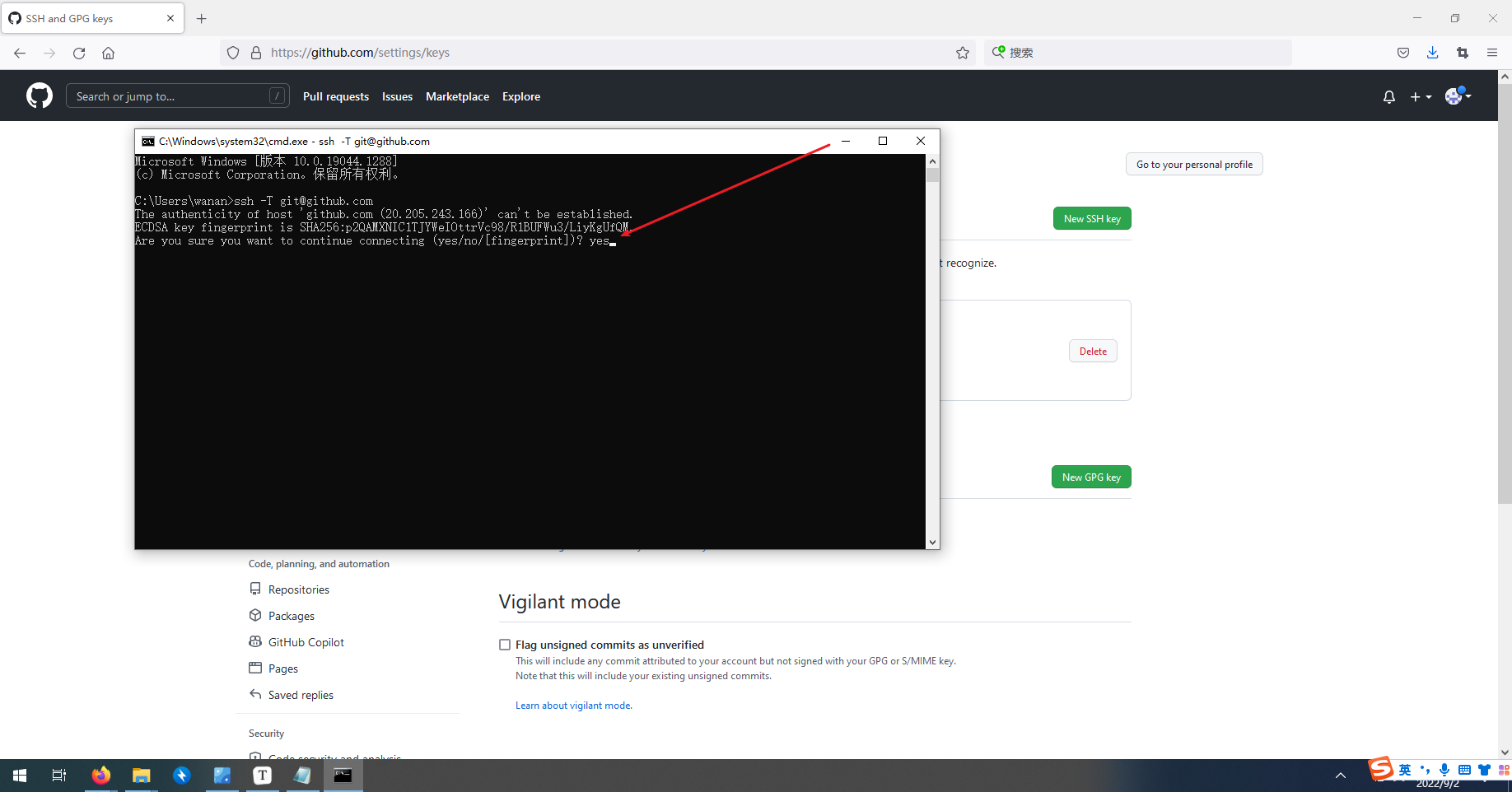Click the GitHub Octocat logo
Viewport: 1512px width, 792px height.
[40, 96]
